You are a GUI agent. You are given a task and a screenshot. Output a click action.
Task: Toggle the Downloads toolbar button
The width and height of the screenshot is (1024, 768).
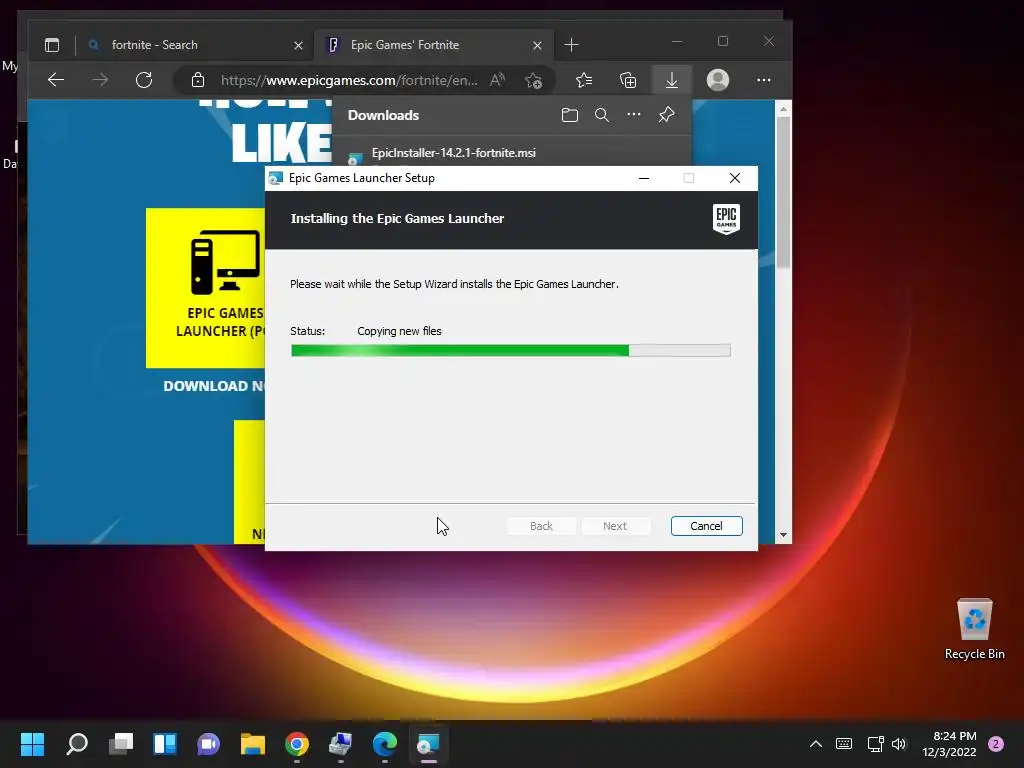(x=671, y=80)
